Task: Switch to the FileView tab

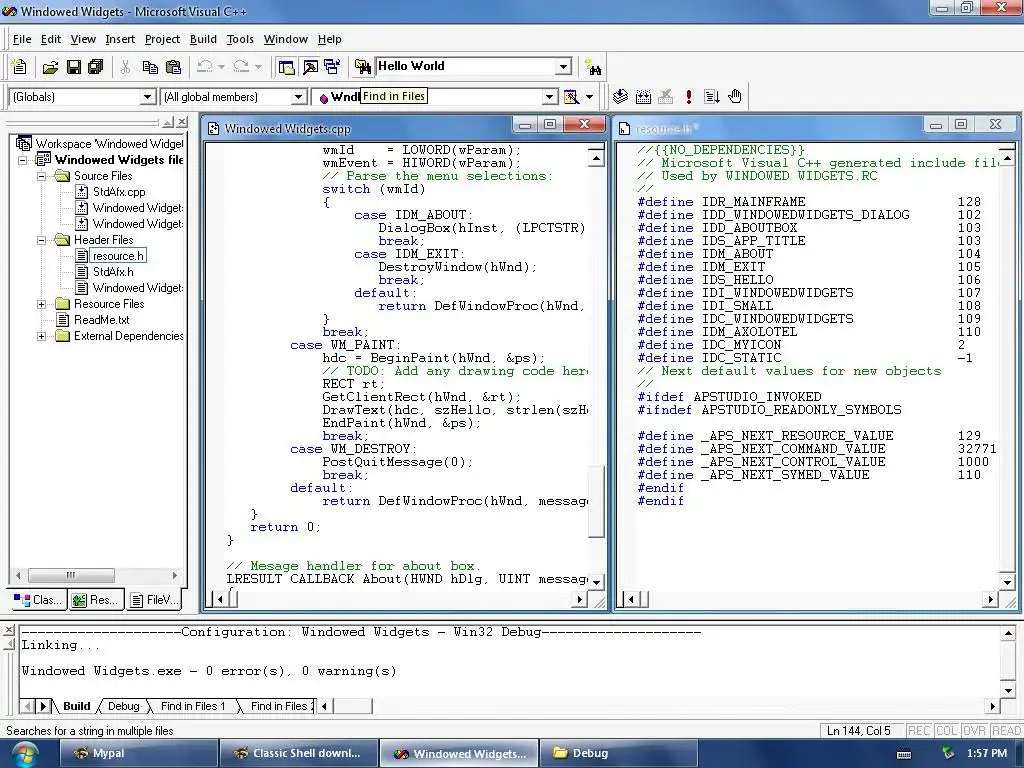Action: click(153, 600)
